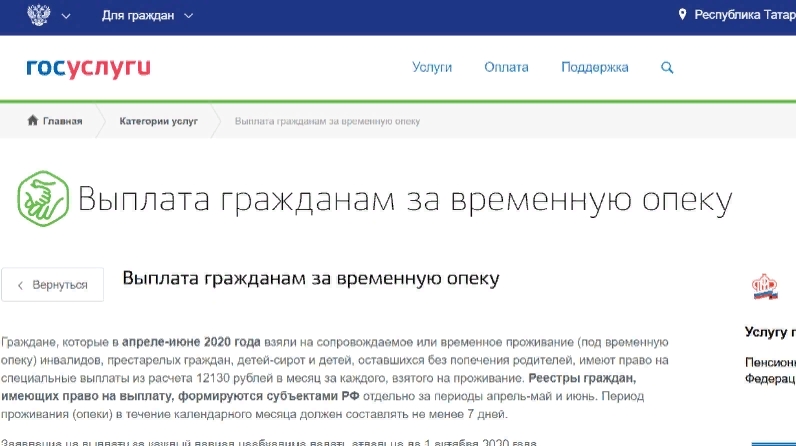Open the Услуги menu item
This screenshot has width=796, height=446.
[x=432, y=68]
